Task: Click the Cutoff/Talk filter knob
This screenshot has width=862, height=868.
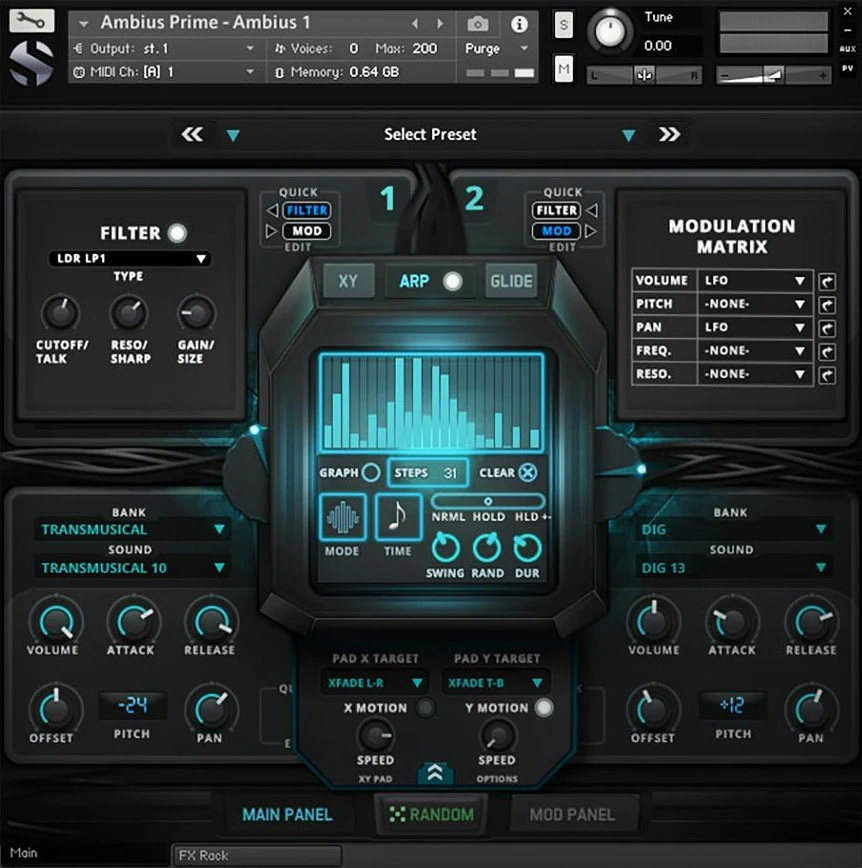Action: pyautogui.click(x=60, y=314)
